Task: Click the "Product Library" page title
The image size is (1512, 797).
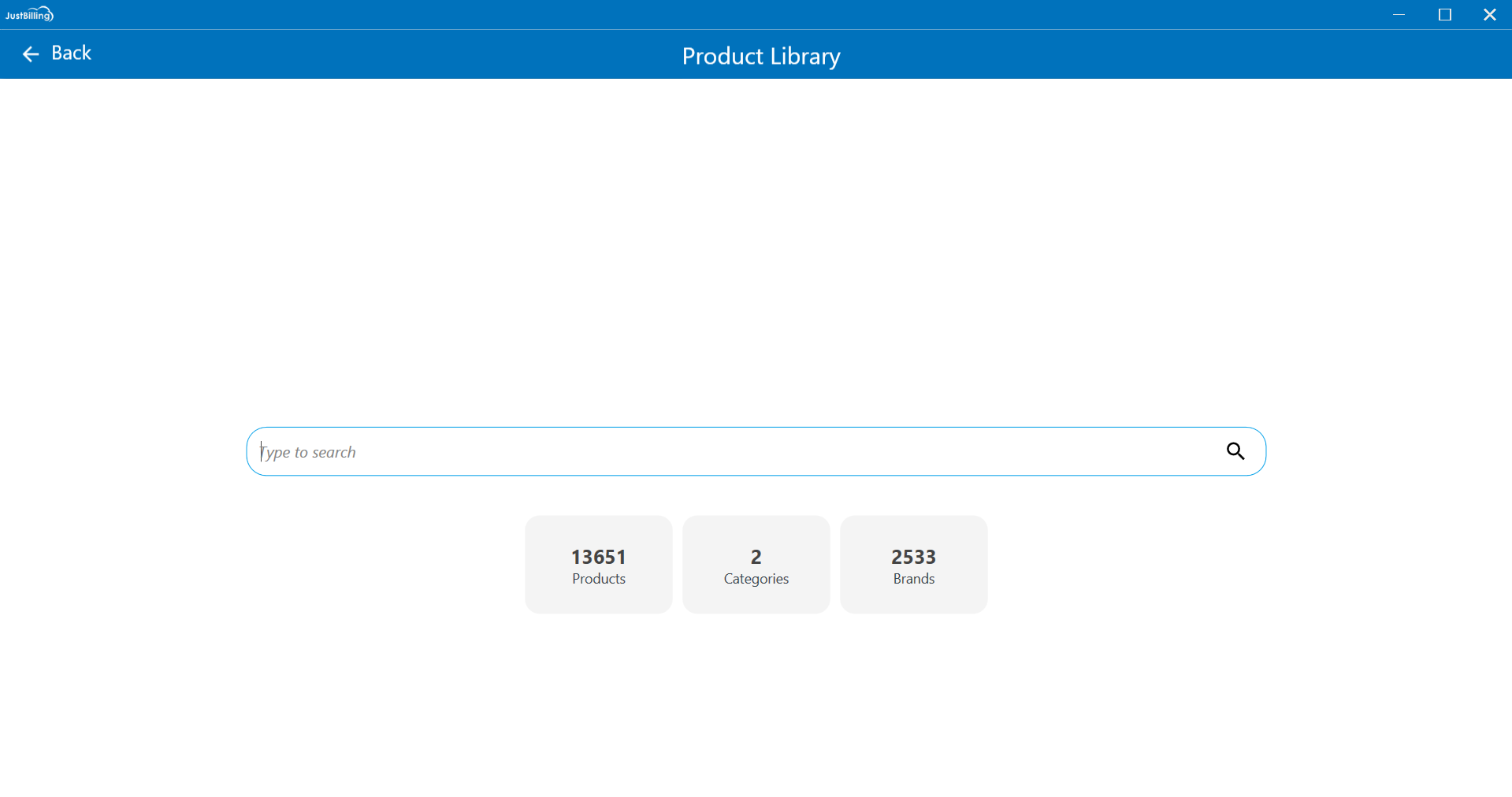Action: tap(760, 56)
